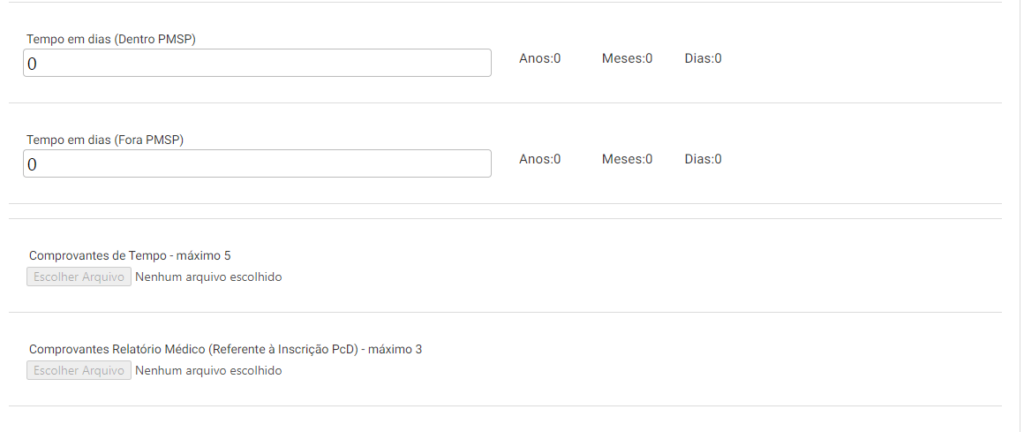Click the "(Referente à Inscrição PcD)" text
The height and width of the screenshot is (432, 1024).
[x=283, y=350]
